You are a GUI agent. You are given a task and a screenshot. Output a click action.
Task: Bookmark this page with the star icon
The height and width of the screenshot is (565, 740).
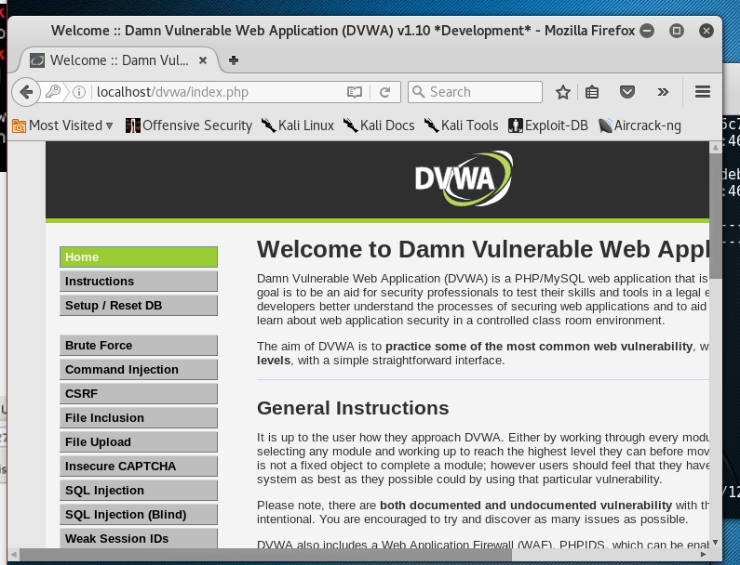(563, 92)
